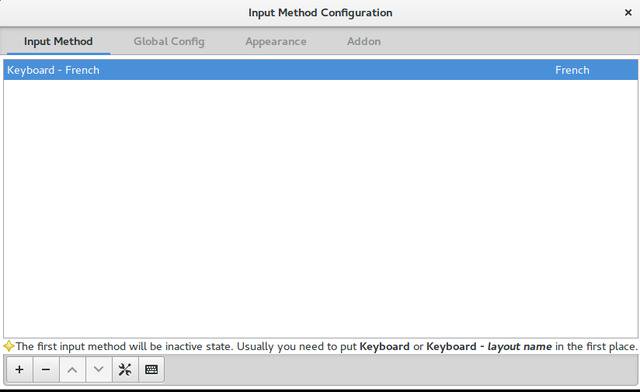The image size is (640, 392).
Task: Add a new input method with plus button
Action: click(19, 370)
